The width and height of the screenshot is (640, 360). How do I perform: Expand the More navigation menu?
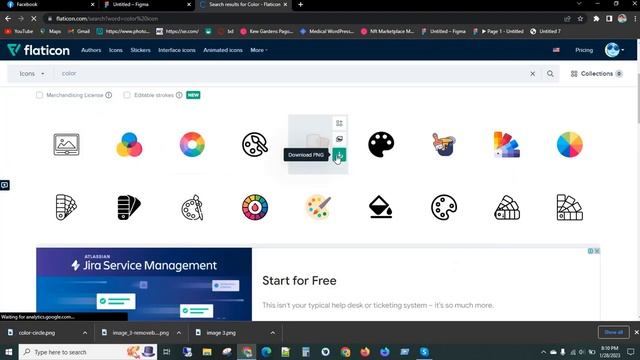259,50
